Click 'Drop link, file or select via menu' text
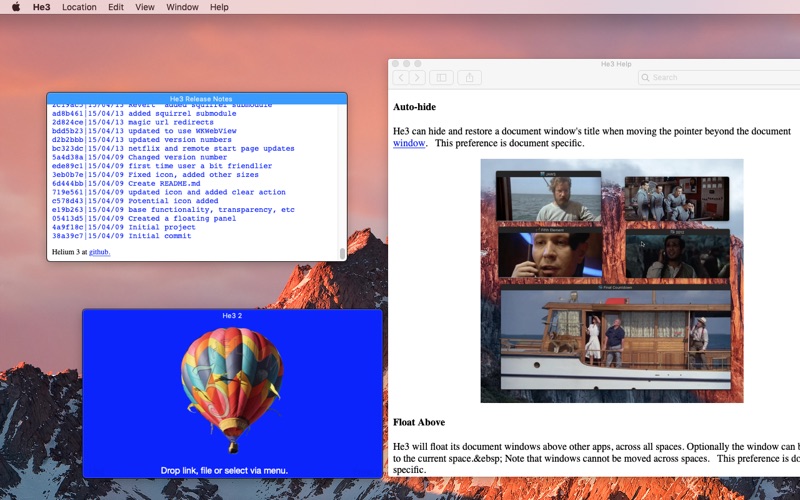Image resolution: width=800 pixels, height=500 pixels. [224, 470]
